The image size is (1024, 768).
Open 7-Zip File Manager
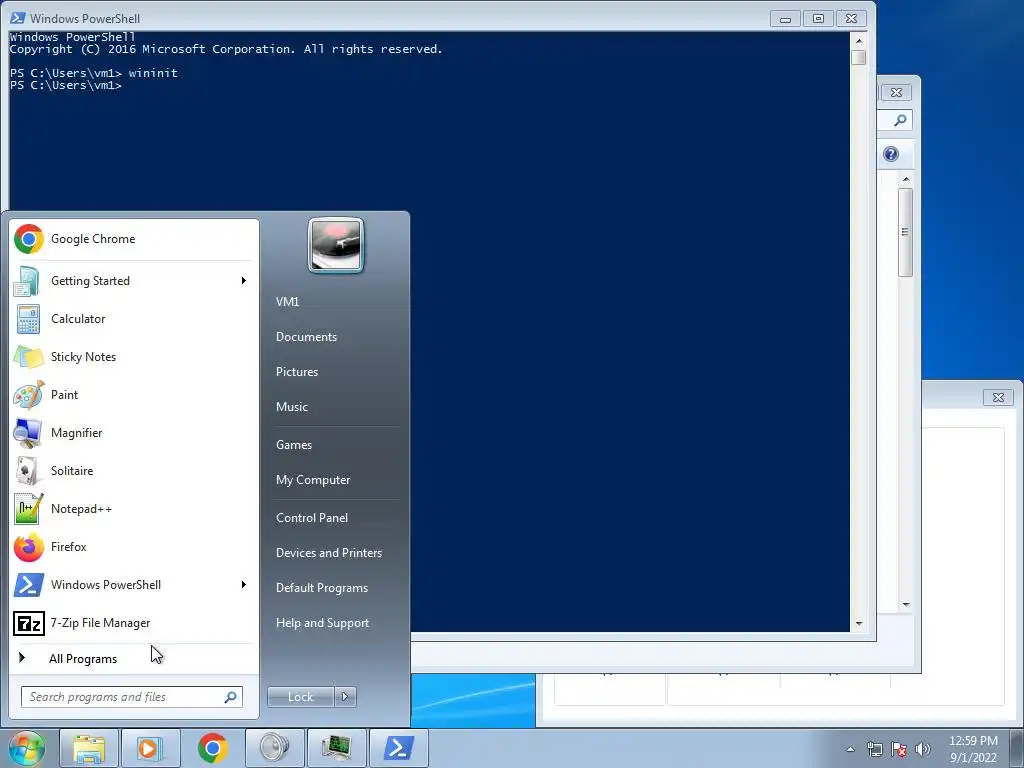click(x=134, y=623)
